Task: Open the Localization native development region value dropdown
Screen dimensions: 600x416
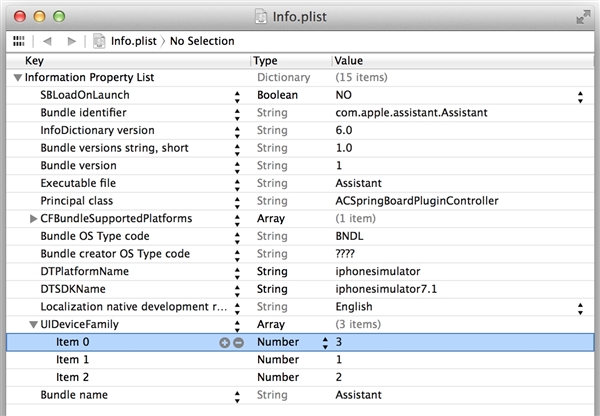Action: 580,307
